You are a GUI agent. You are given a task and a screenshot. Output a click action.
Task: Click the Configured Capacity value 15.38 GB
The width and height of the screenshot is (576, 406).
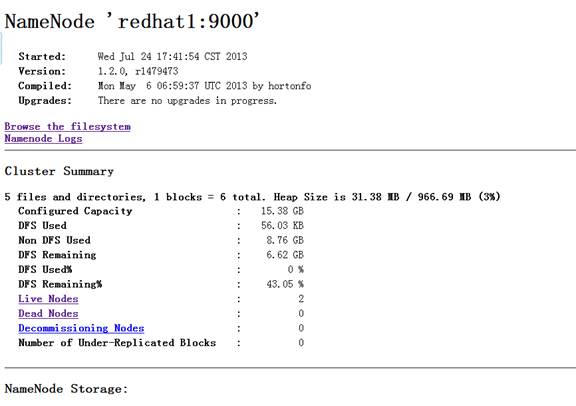282,211
